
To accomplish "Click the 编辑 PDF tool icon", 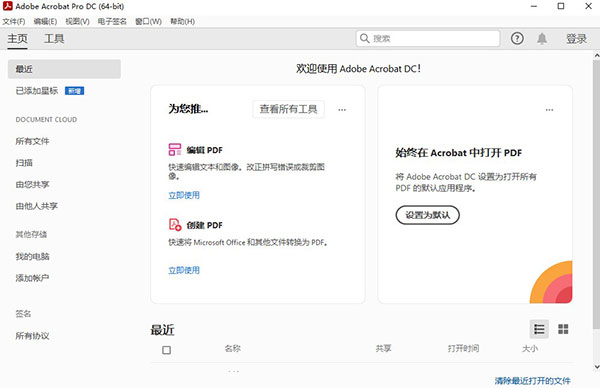I will pos(175,149).
